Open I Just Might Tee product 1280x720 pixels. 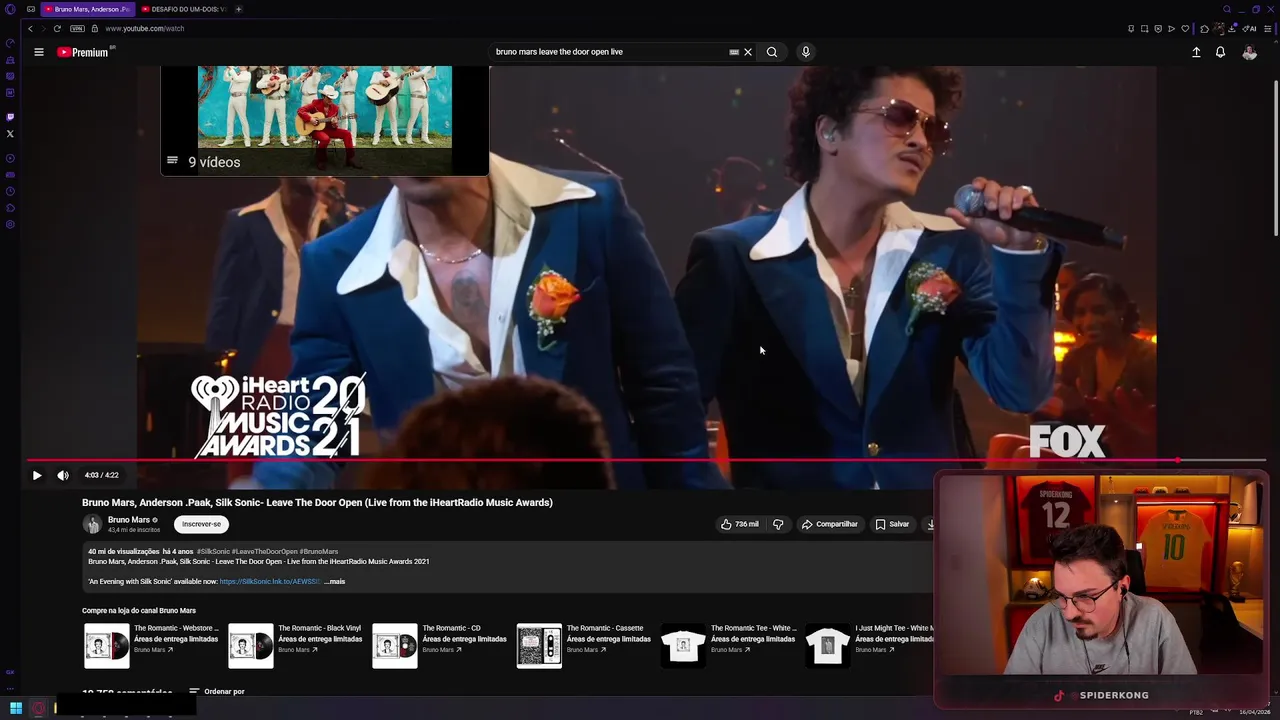point(868,645)
